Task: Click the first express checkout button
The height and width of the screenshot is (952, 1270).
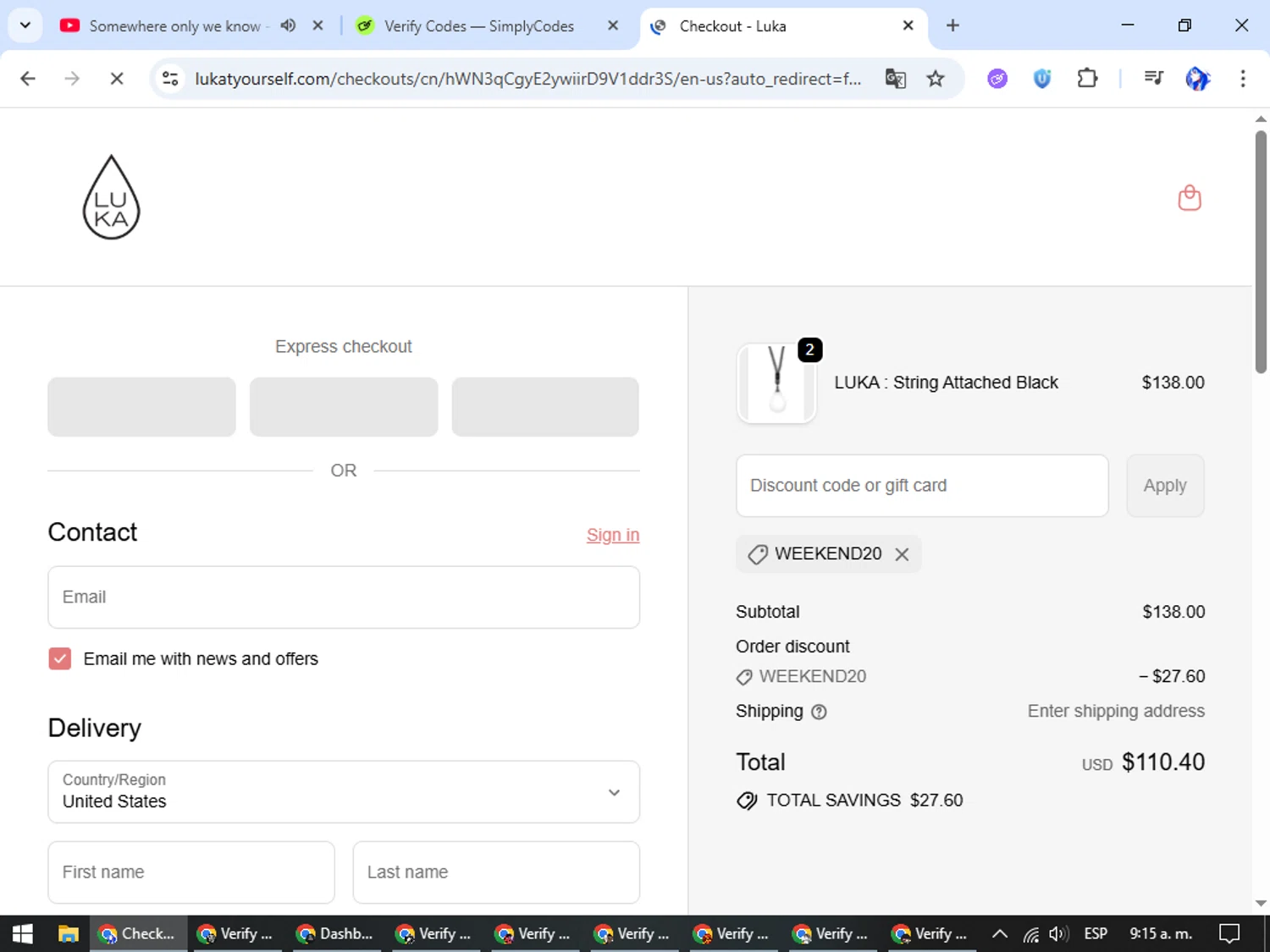Action: pyautogui.click(x=141, y=407)
